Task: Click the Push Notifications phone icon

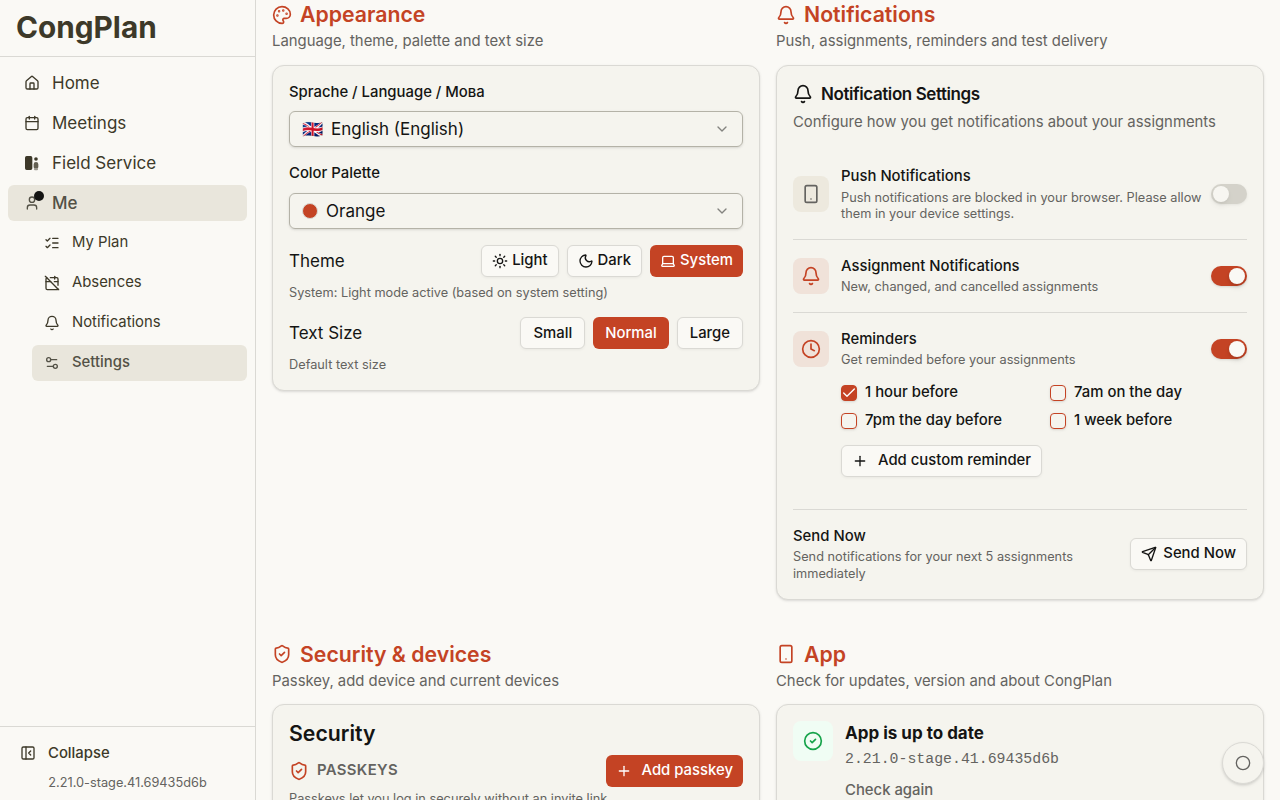Action: coord(811,194)
